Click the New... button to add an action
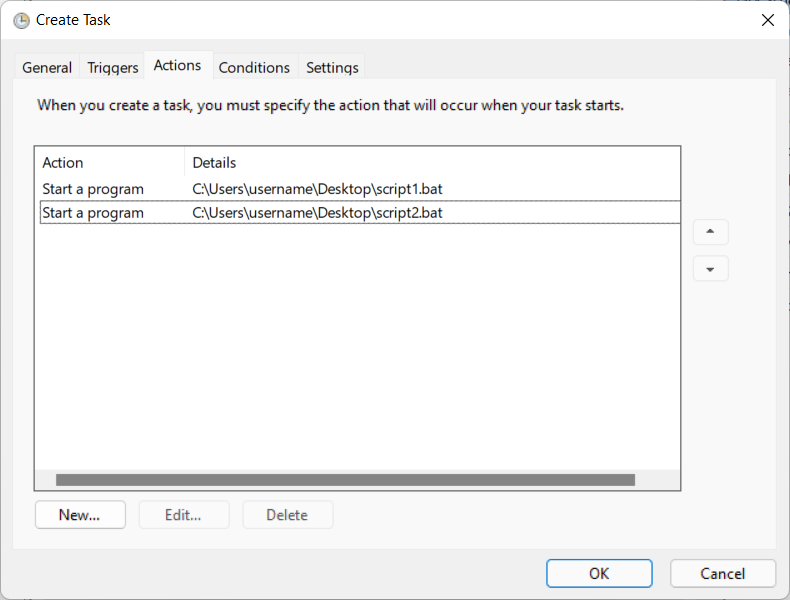Image resolution: width=790 pixels, height=600 pixels. pos(80,515)
